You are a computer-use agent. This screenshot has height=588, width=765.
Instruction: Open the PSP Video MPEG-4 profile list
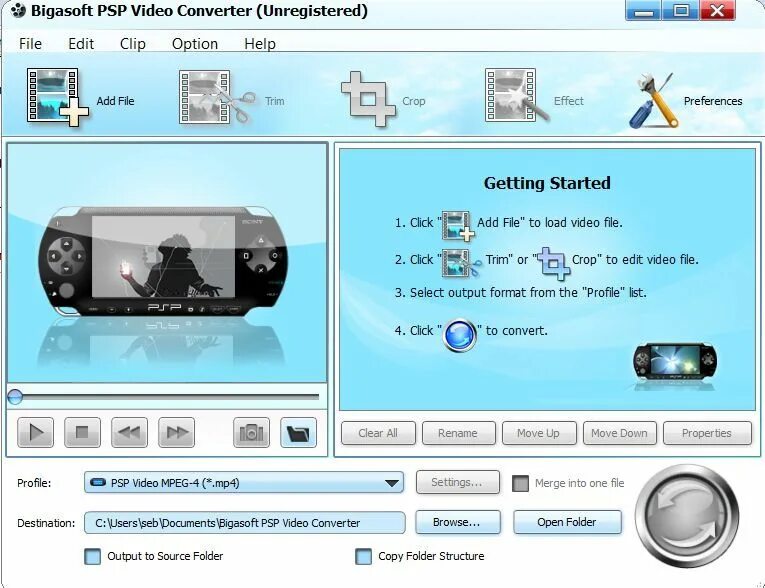pyautogui.click(x=244, y=483)
